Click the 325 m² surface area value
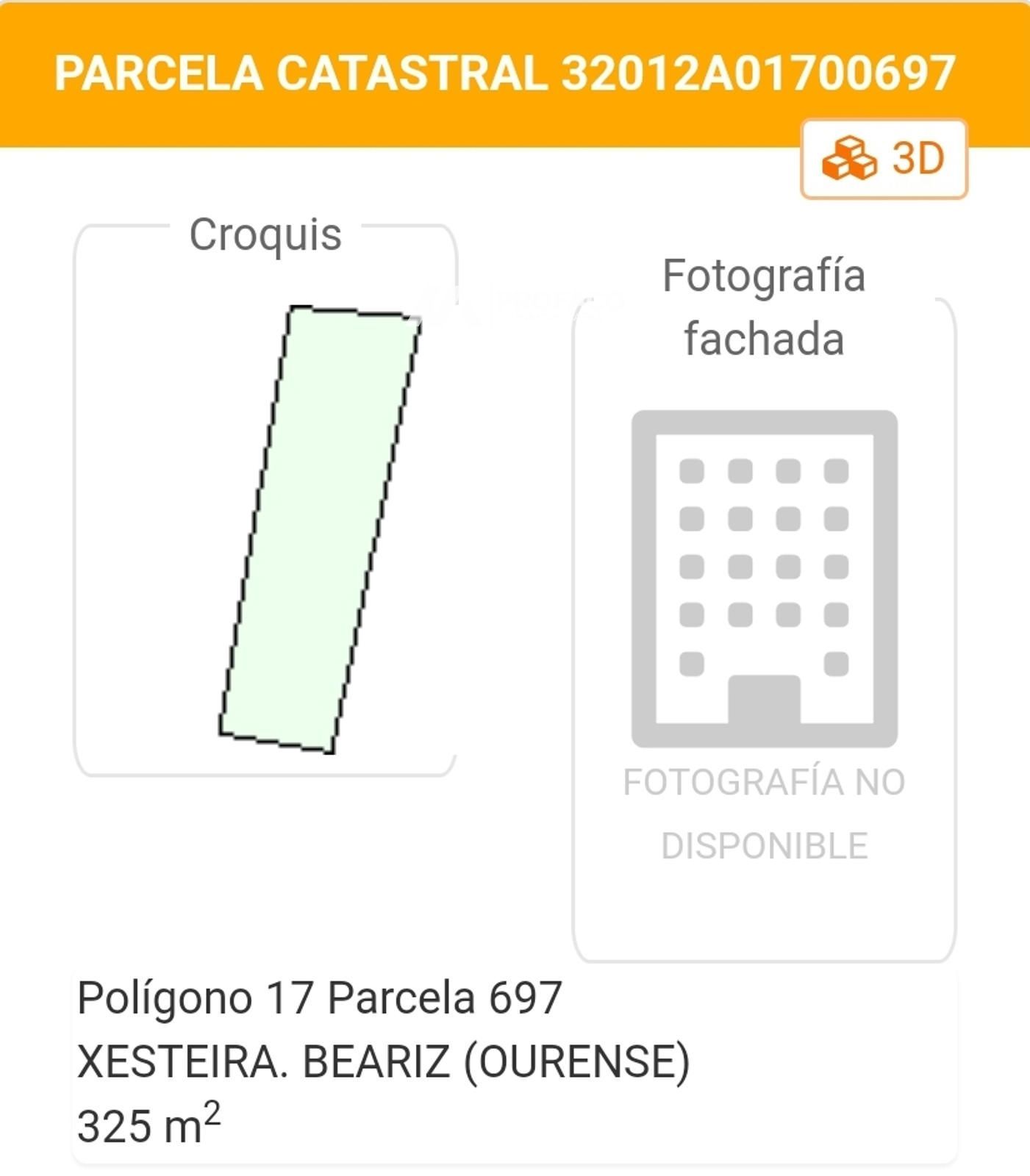 [149, 1125]
